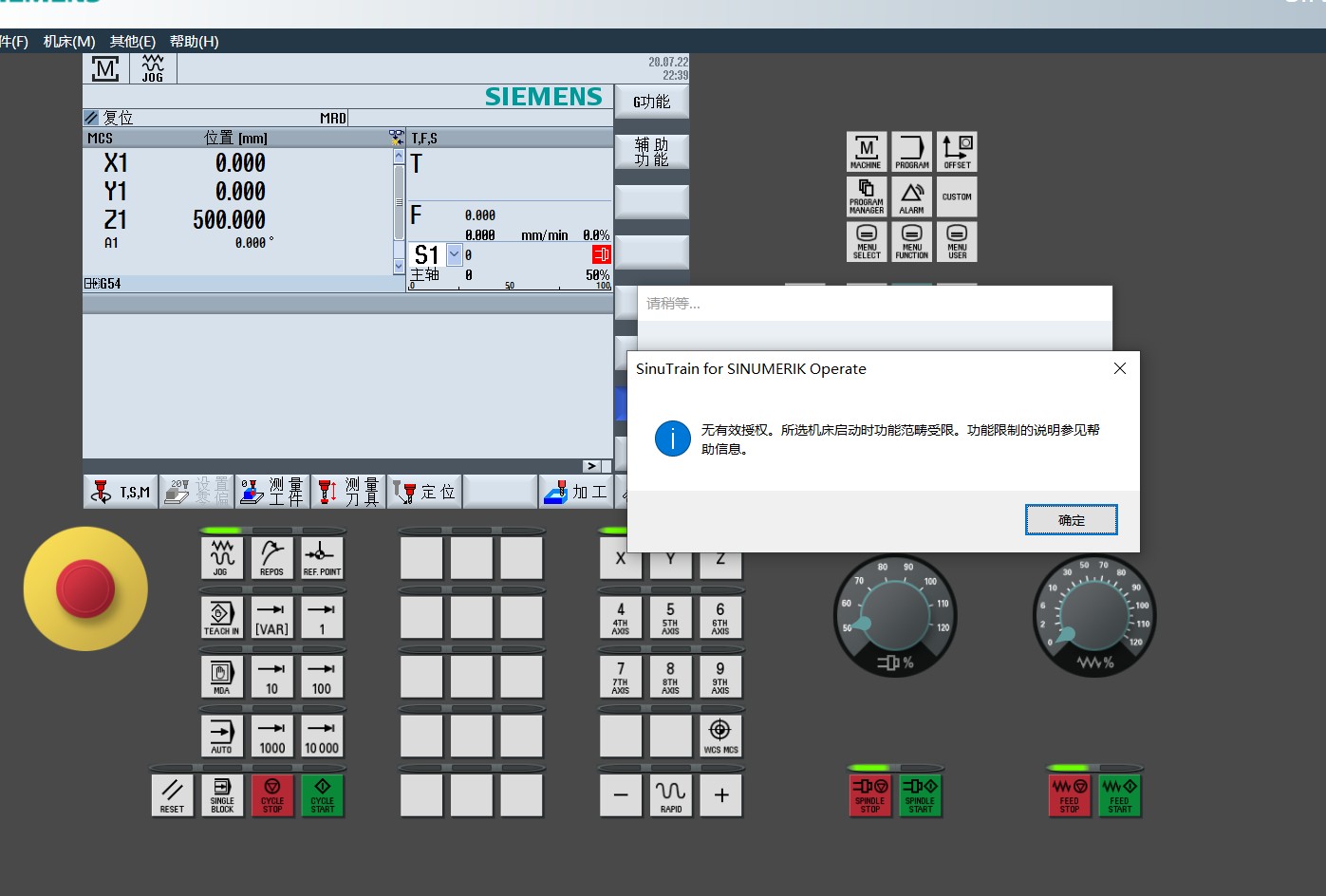Image resolution: width=1326 pixels, height=896 pixels.
Task: Open the 帮助(H) menu
Action: click(194, 41)
